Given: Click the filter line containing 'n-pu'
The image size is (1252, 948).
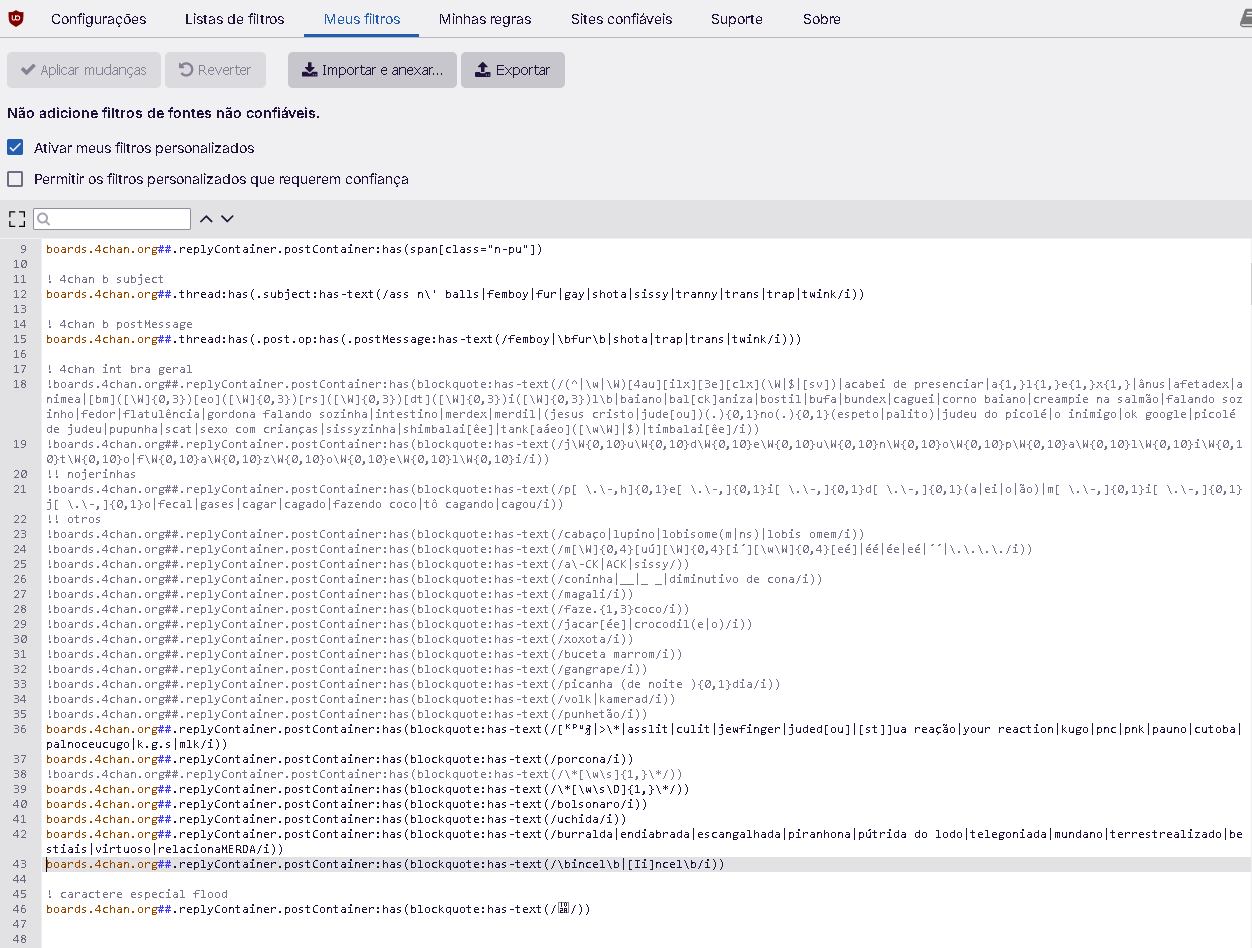Looking at the screenshot, I should [294, 249].
